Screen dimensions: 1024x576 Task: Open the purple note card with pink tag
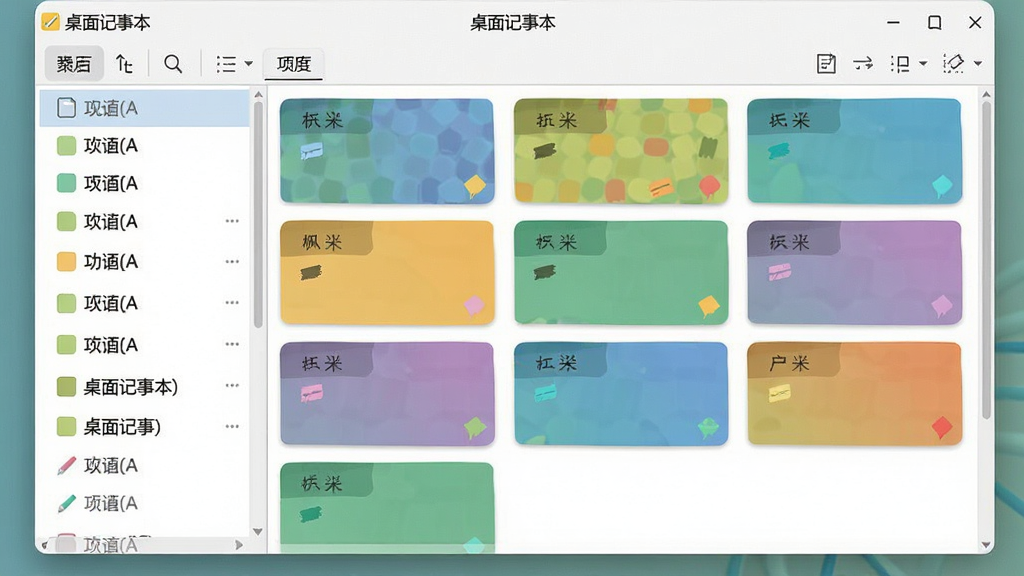(854, 272)
